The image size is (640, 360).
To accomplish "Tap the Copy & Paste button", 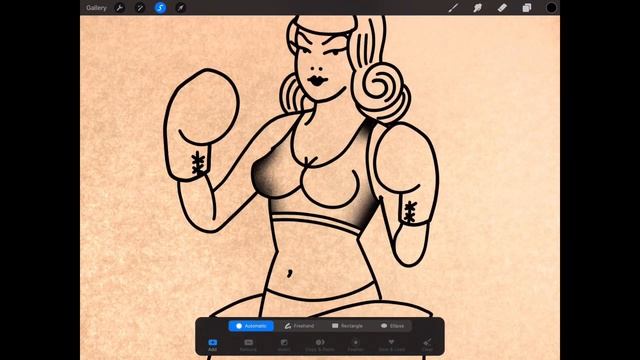I will (320, 345).
